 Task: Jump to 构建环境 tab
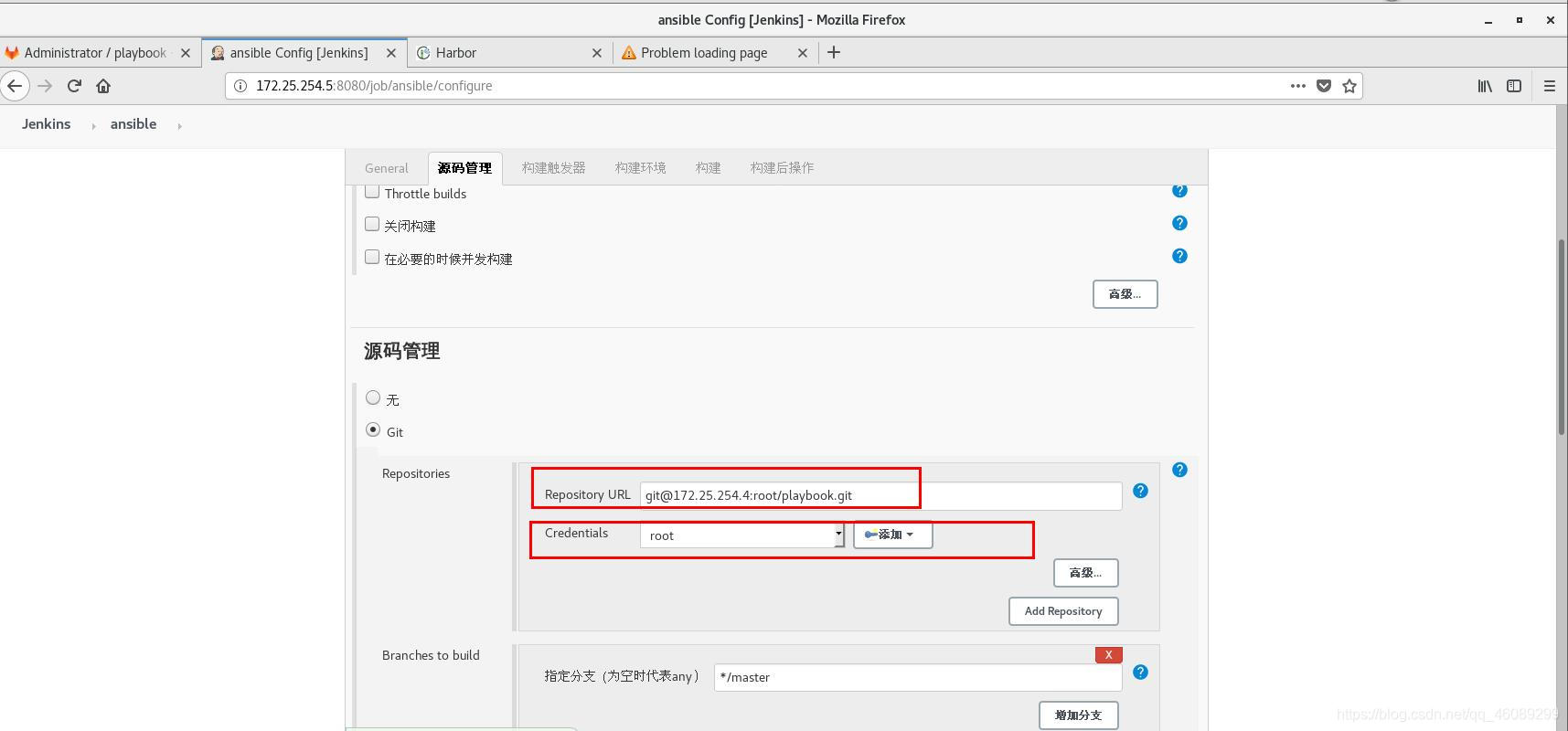click(x=640, y=168)
